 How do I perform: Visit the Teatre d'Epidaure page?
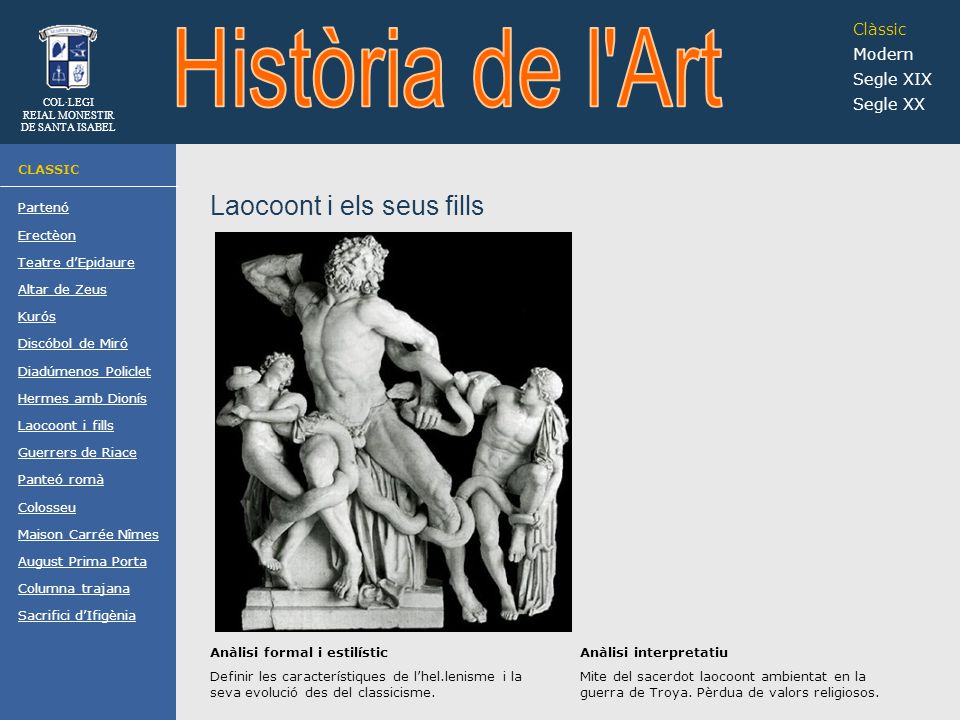click(x=76, y=263)
